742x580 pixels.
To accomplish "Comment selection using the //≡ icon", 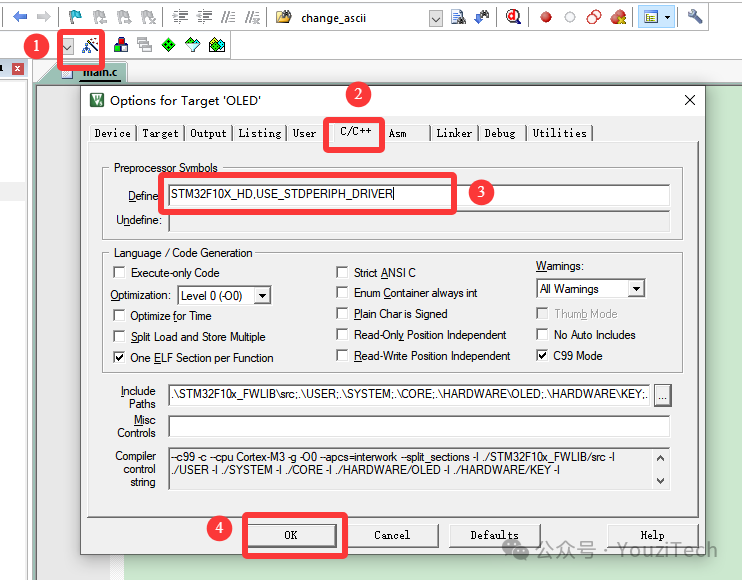I will 228,17.
